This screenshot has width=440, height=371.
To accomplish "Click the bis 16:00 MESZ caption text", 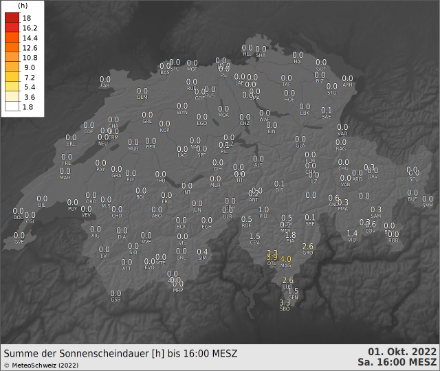I will pos(202,353).
